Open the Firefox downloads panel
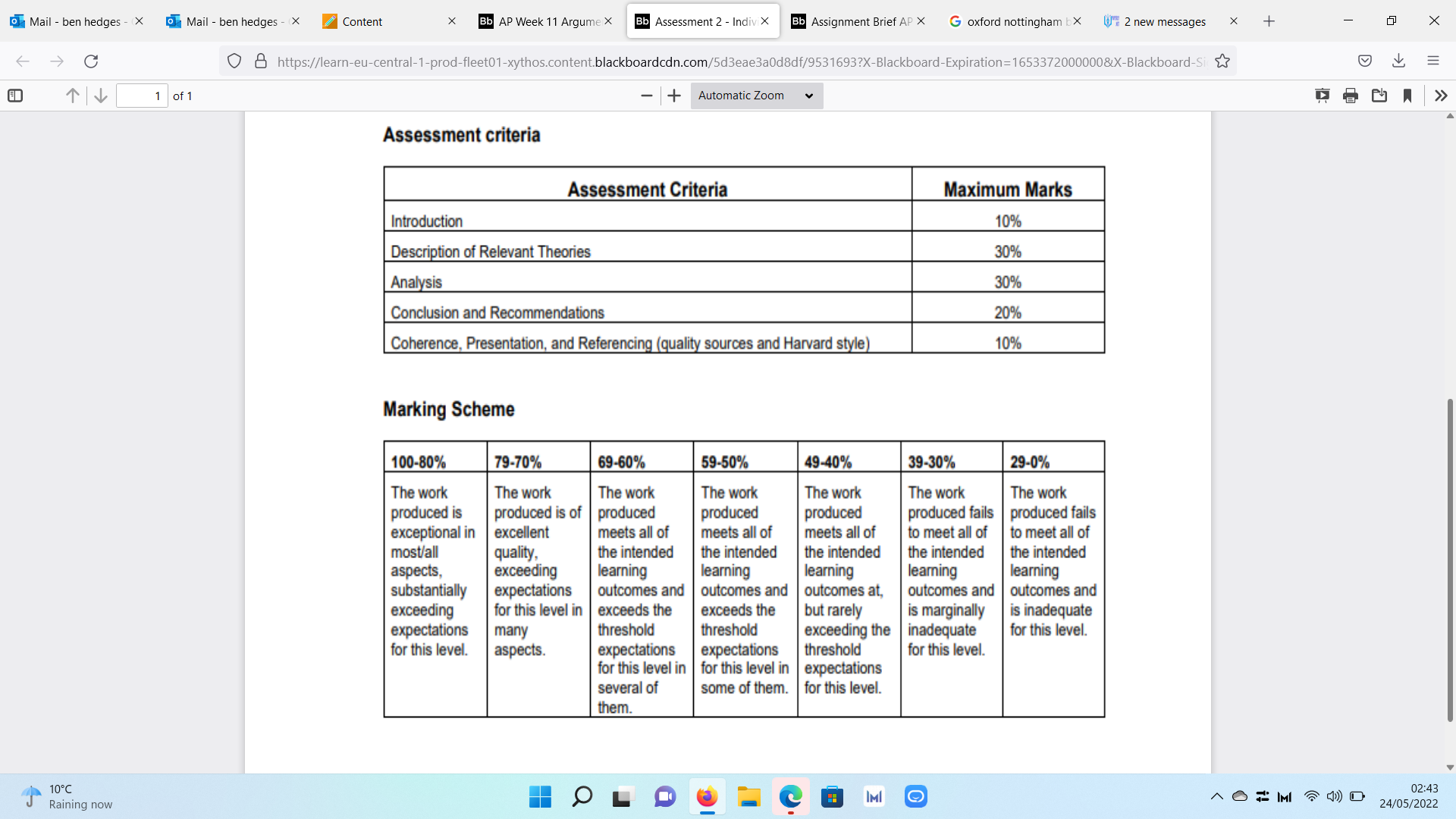This screenshot has width=1456, height=819. point(1399,61)
